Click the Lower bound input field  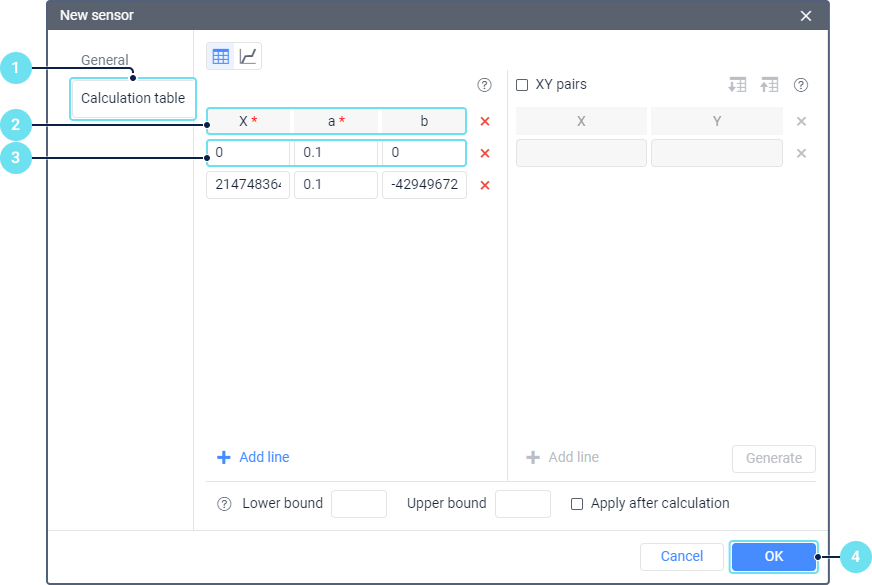358,504
